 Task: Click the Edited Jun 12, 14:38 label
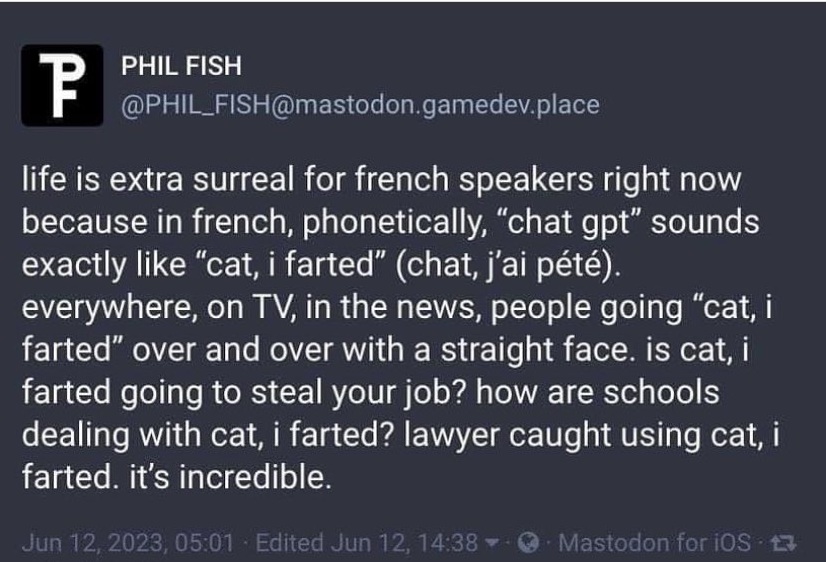click(367, 543)
